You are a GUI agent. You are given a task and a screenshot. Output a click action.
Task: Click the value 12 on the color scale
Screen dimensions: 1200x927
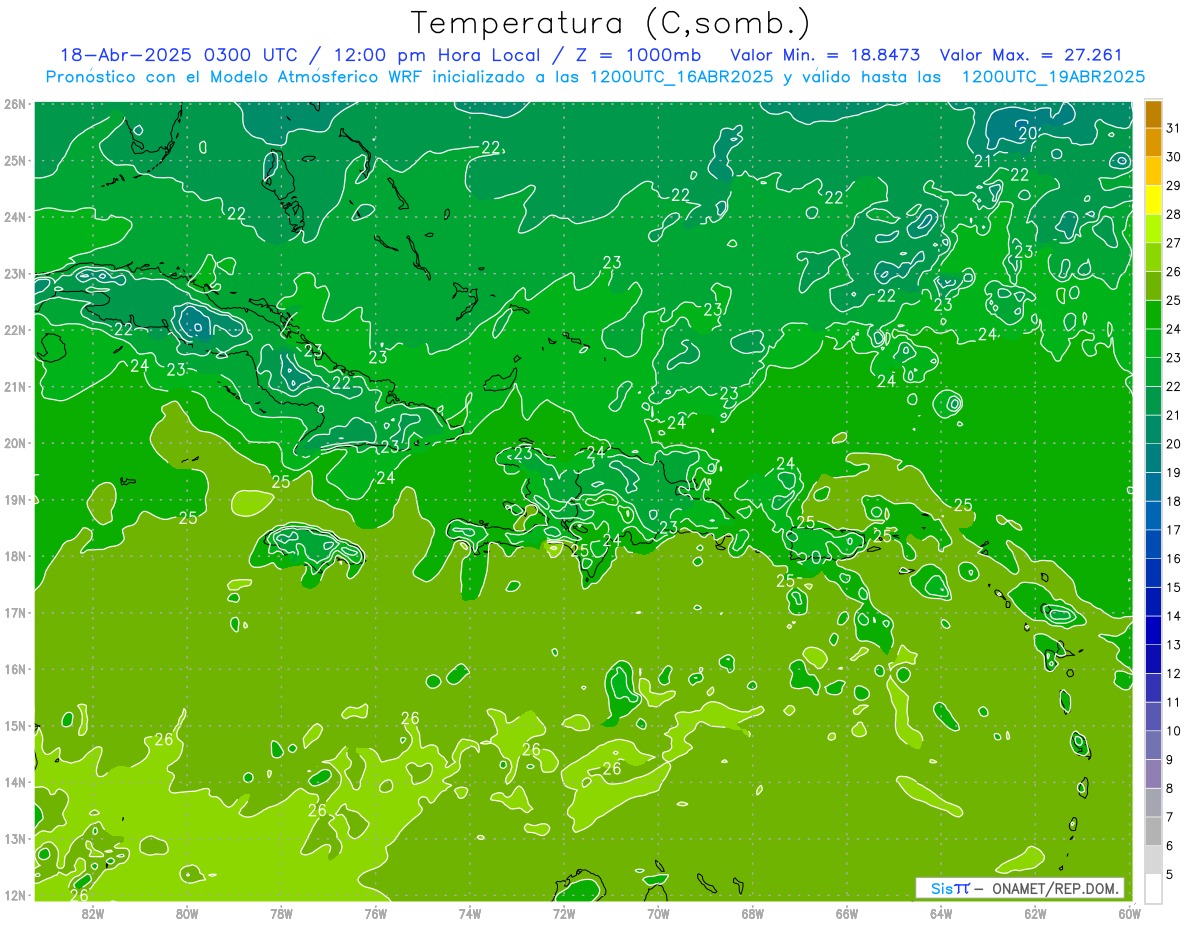pyautogui.click(x=1173, y=673)
